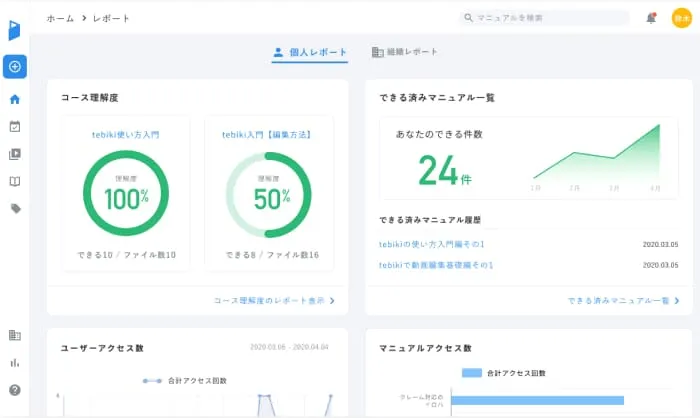Switch to 組織レポート tab
This screenshot has width=700, height=418.
click(404, 52)
